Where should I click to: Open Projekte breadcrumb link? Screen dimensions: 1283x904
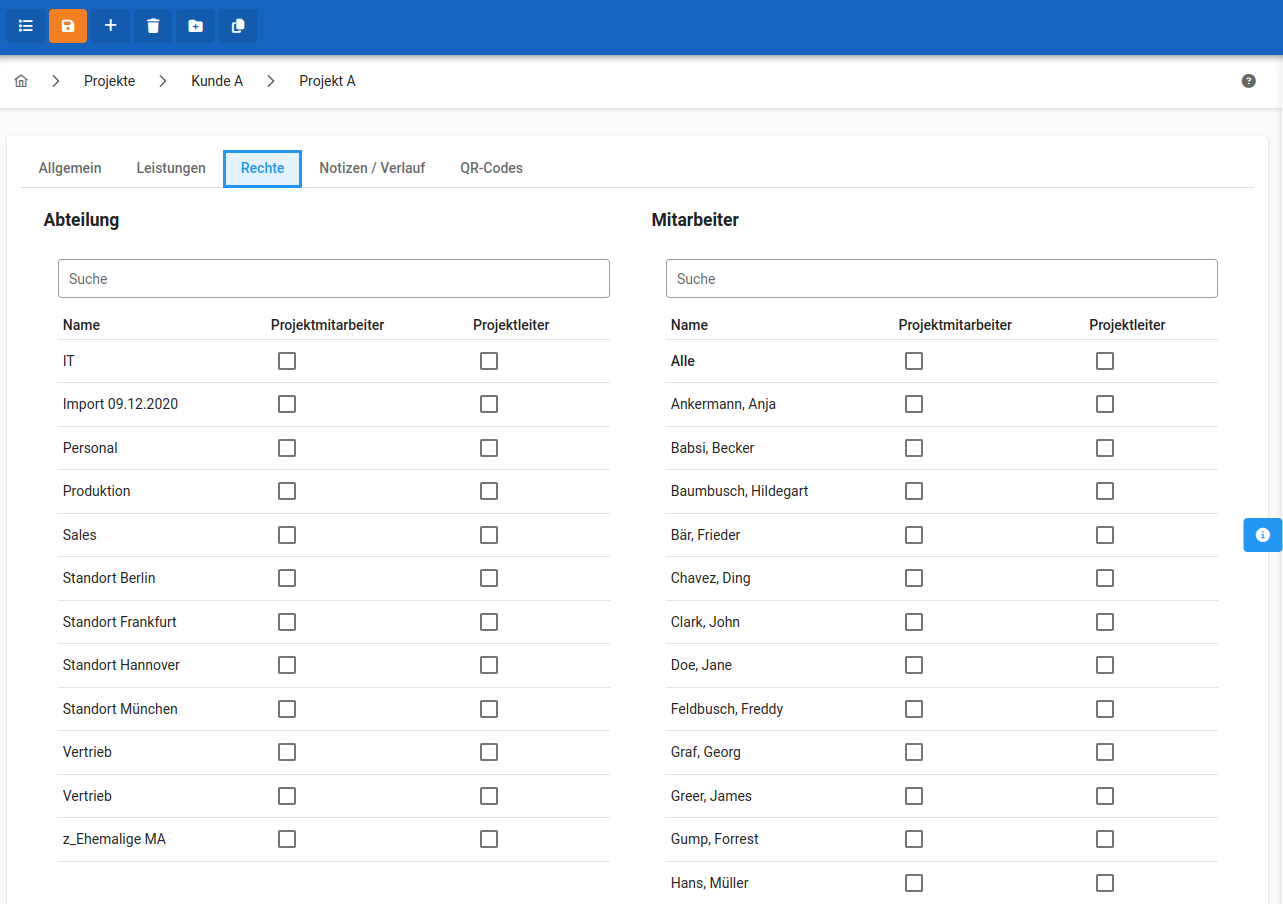coord(110,81)
